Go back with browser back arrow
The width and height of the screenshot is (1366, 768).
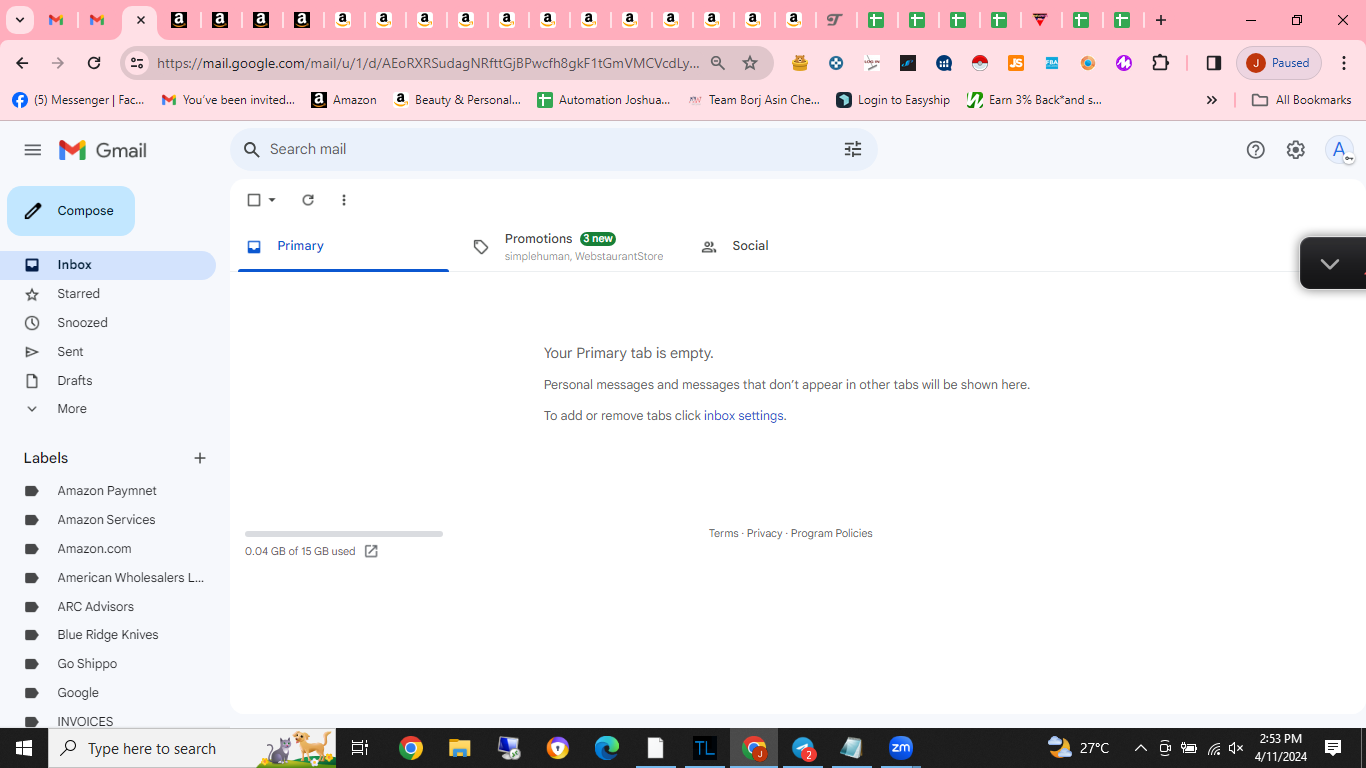[22, 63]
